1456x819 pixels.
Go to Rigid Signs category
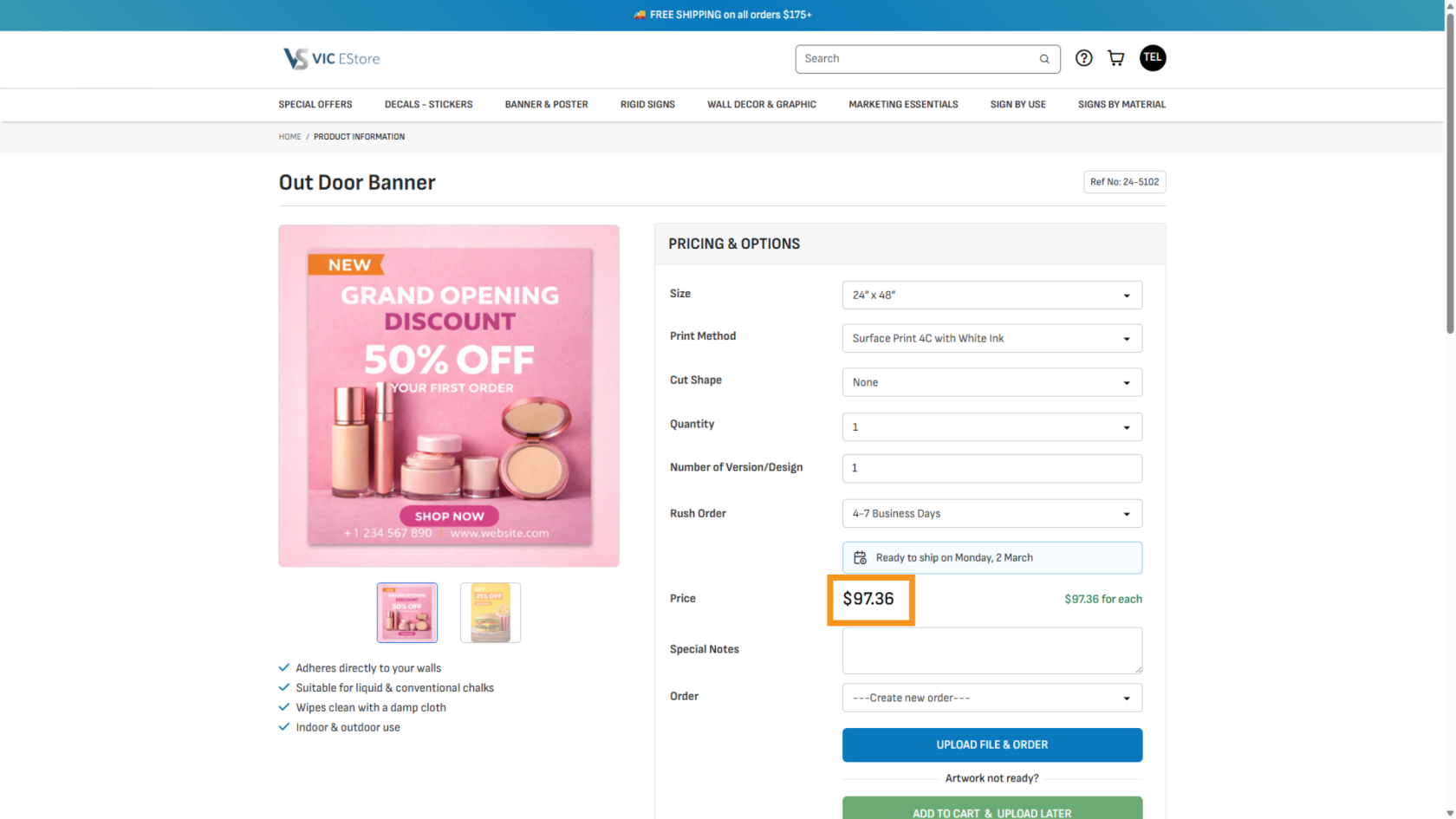point(647,105)
